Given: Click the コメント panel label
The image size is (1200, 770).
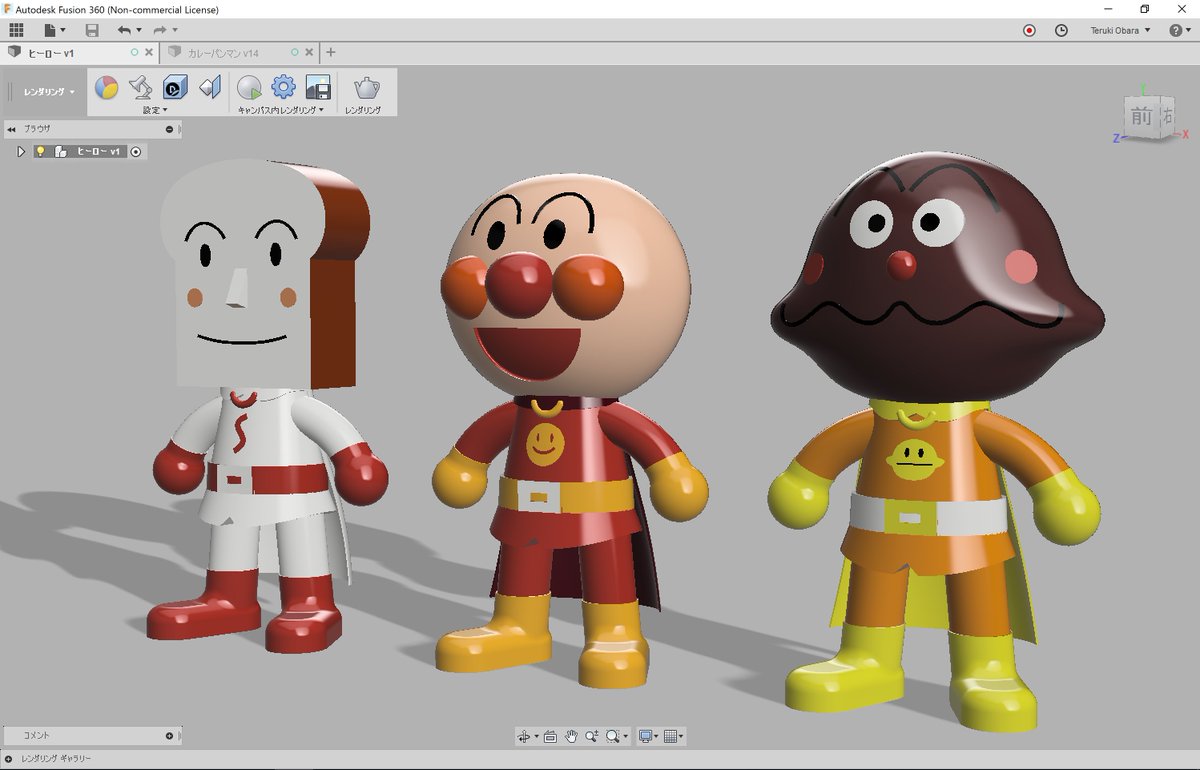Looking at the screenshot, I should (x=37, y=736).
